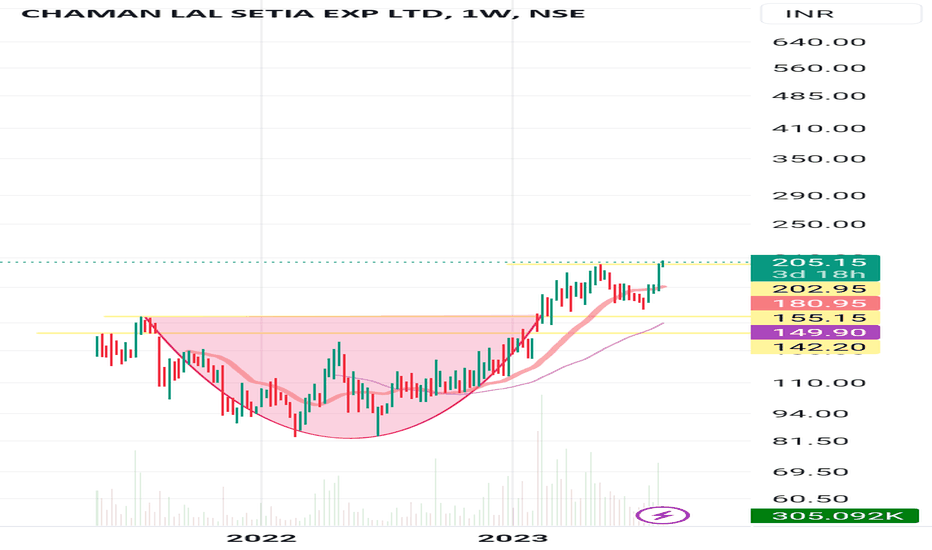Click the 149.90 purple moving average label
The image size is (932, 550).
815,332
